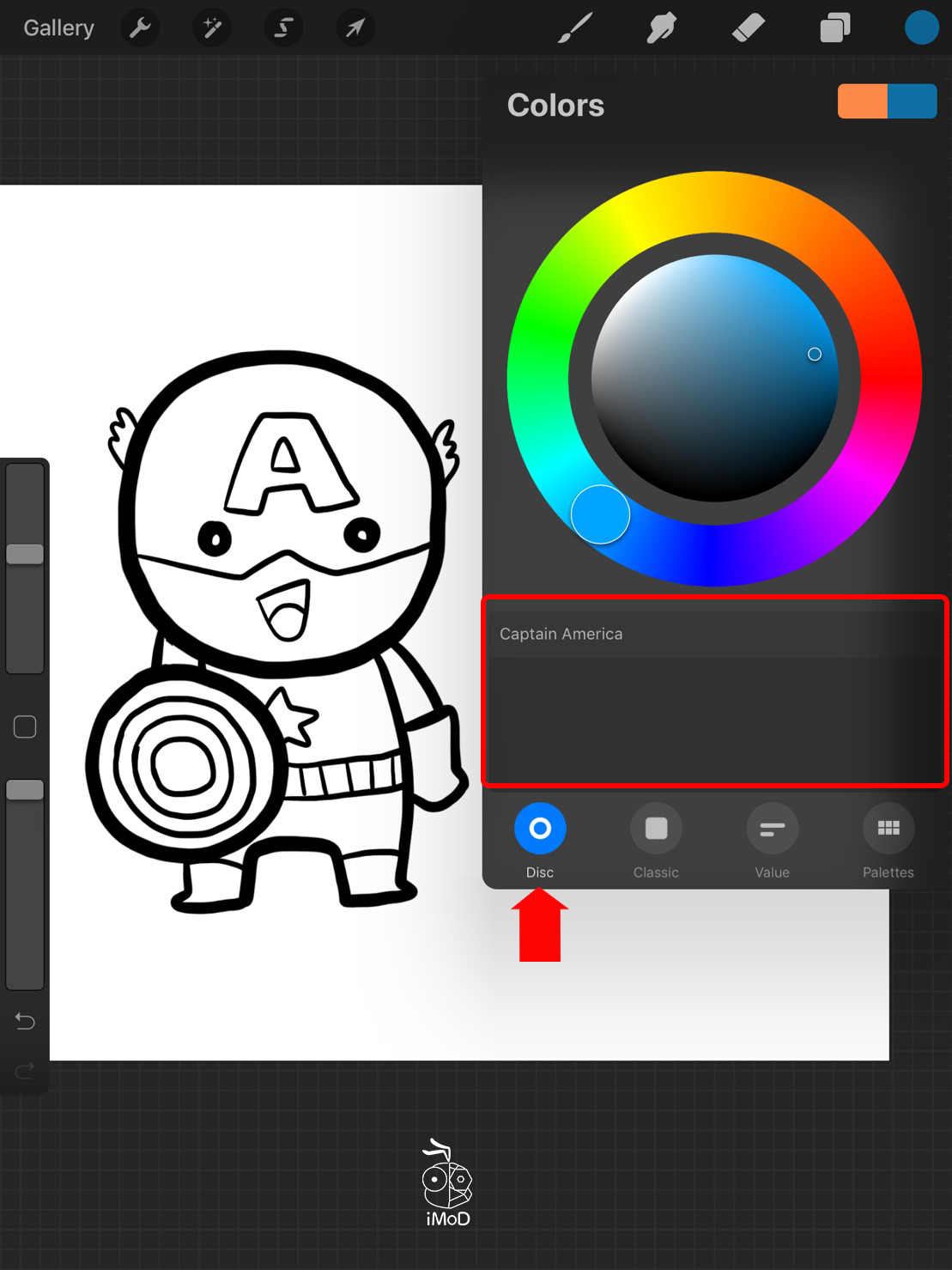Click the redo arrow in sidebar
This screenshot has height=1270, width=952.
[25, 1070]
